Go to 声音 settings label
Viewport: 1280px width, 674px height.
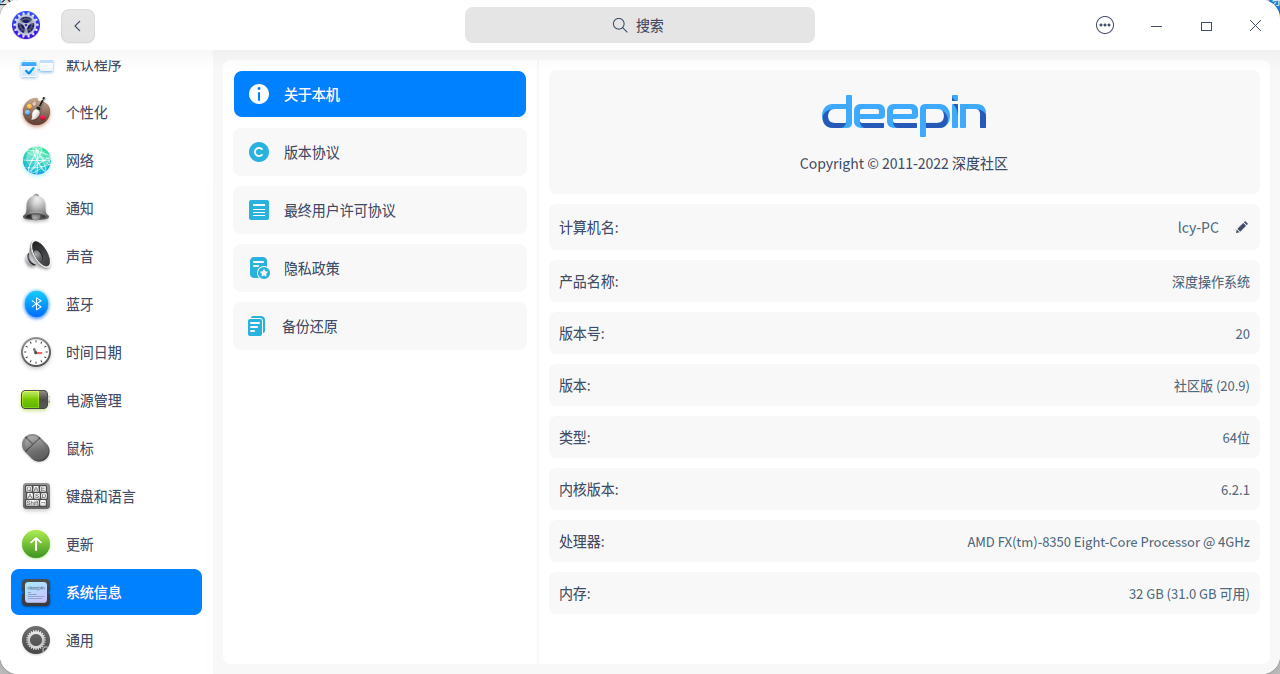80,257
